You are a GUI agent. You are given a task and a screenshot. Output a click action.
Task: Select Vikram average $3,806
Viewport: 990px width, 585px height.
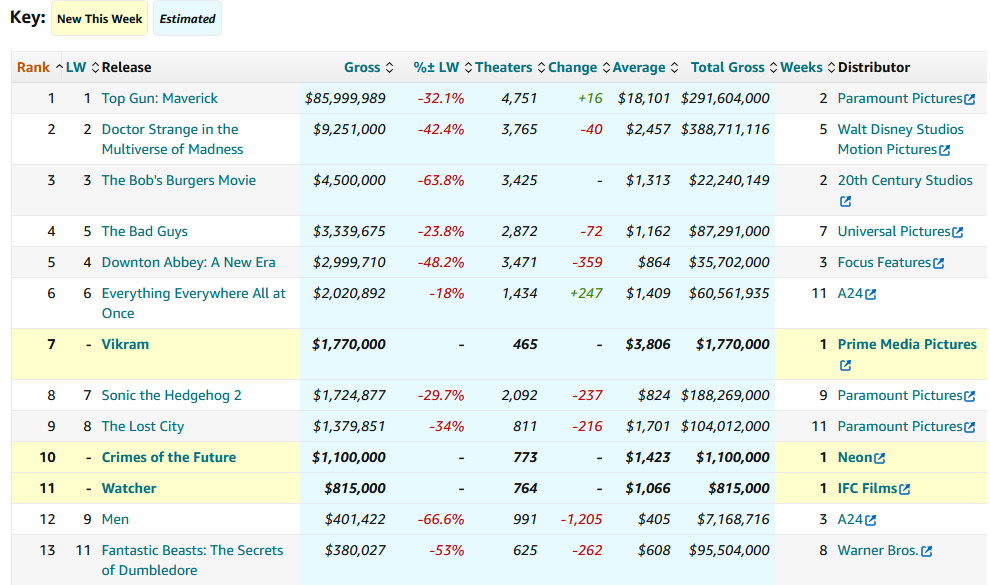(648, 345)
